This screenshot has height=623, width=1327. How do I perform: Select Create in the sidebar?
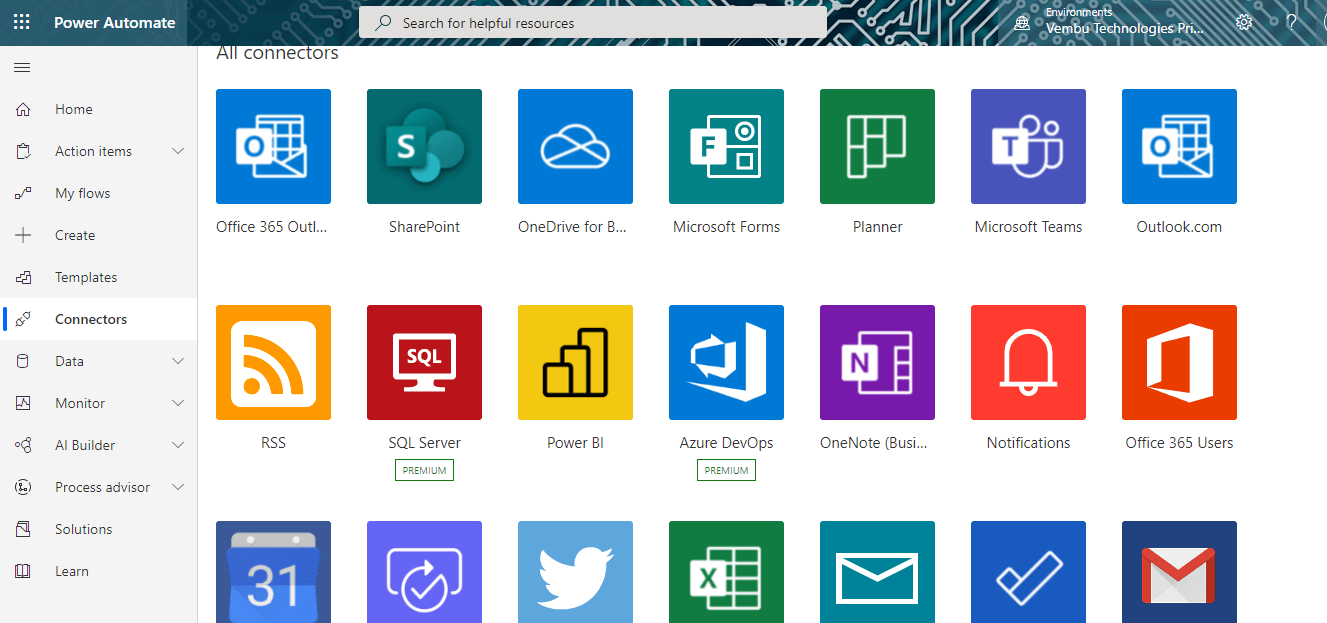click(99, 235)
